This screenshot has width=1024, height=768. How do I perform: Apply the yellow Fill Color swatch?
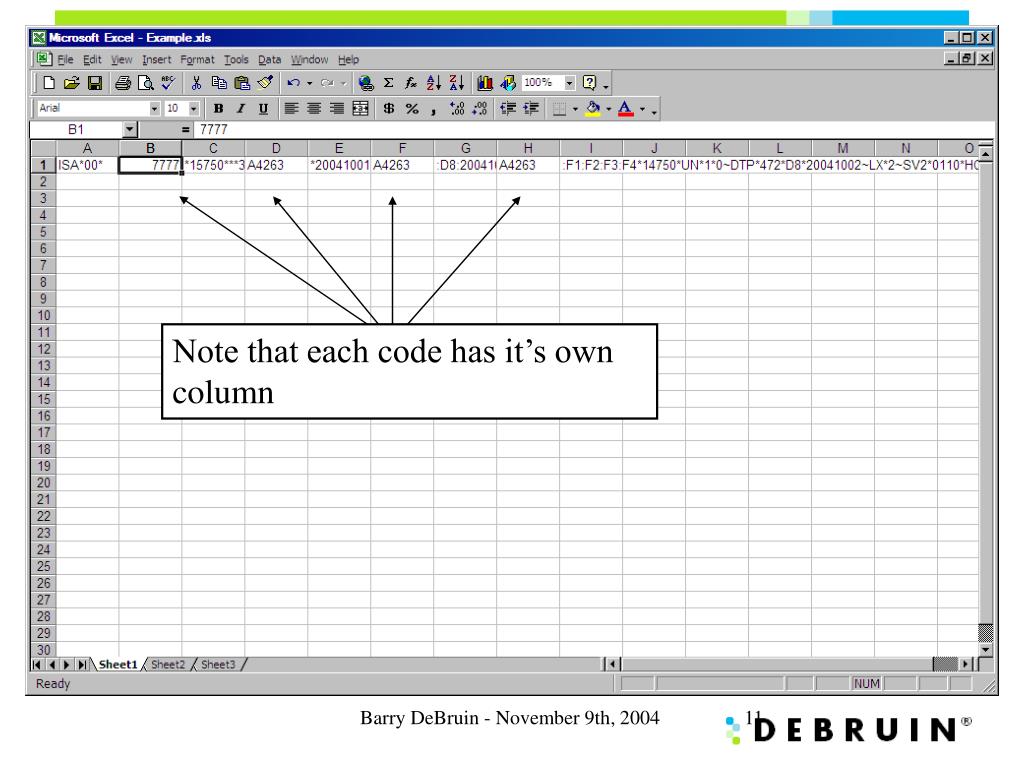click(593, 108)
